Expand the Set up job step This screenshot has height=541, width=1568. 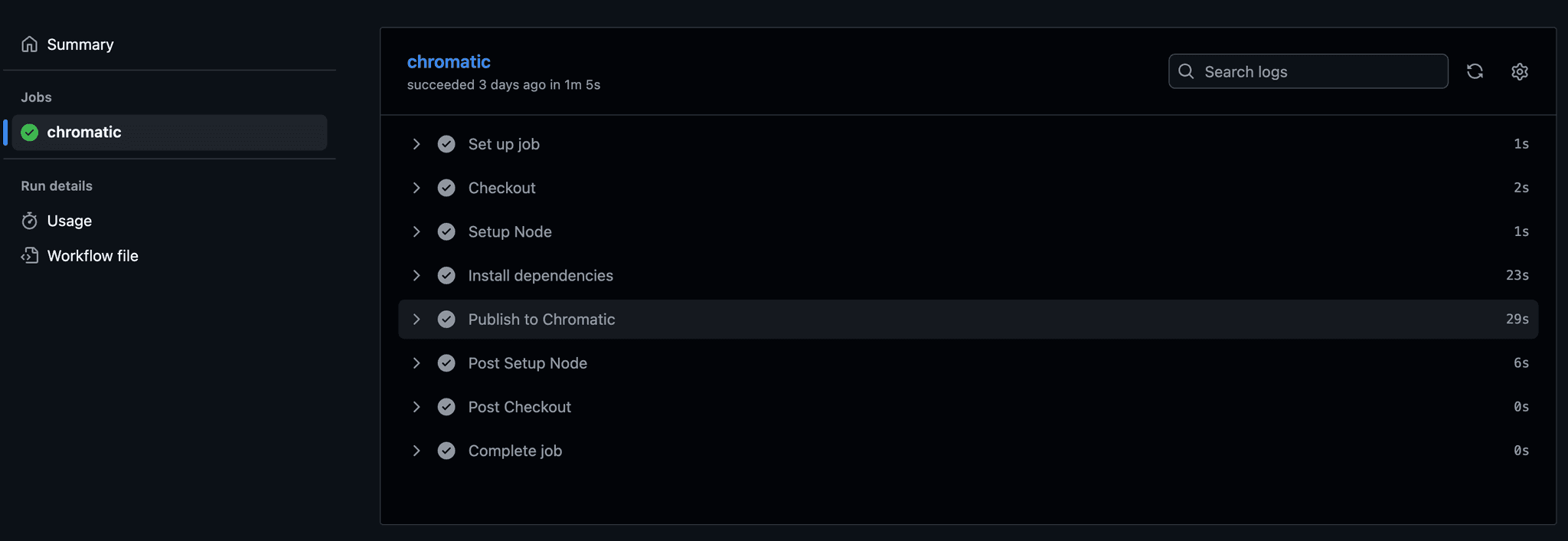[x=416, y=144]
